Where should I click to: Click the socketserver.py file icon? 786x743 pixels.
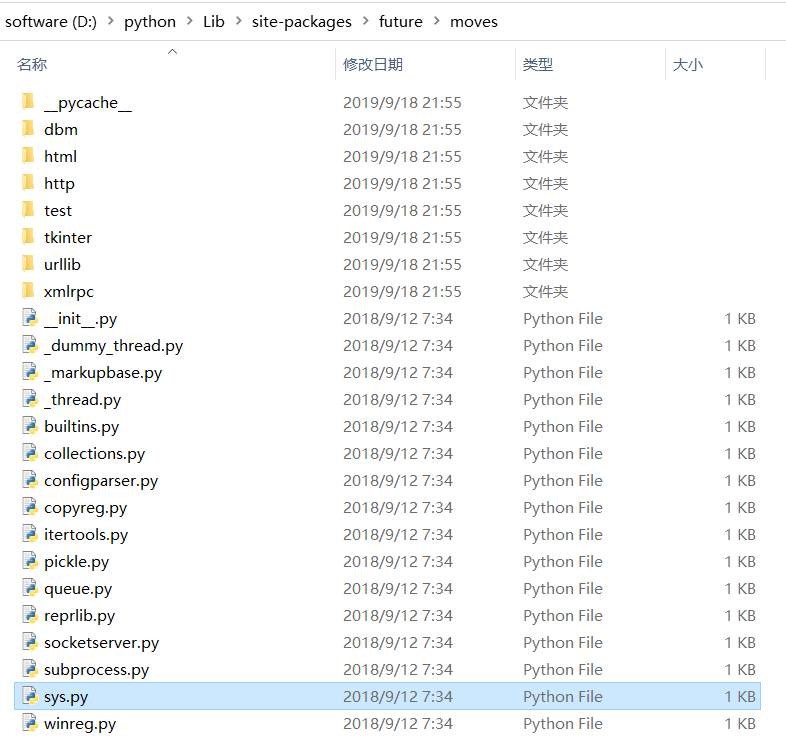(x=30, y=643)
